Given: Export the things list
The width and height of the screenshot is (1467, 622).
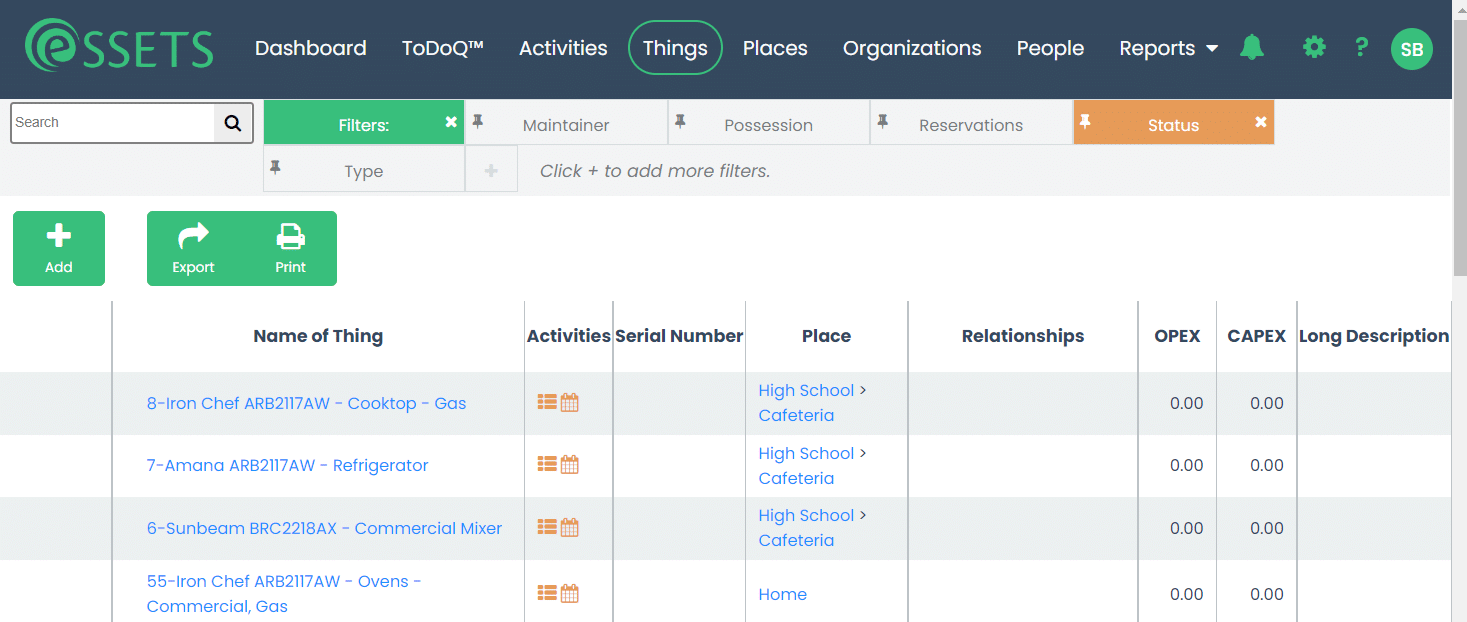Looking at the screenshot, I should coord(194,248).
